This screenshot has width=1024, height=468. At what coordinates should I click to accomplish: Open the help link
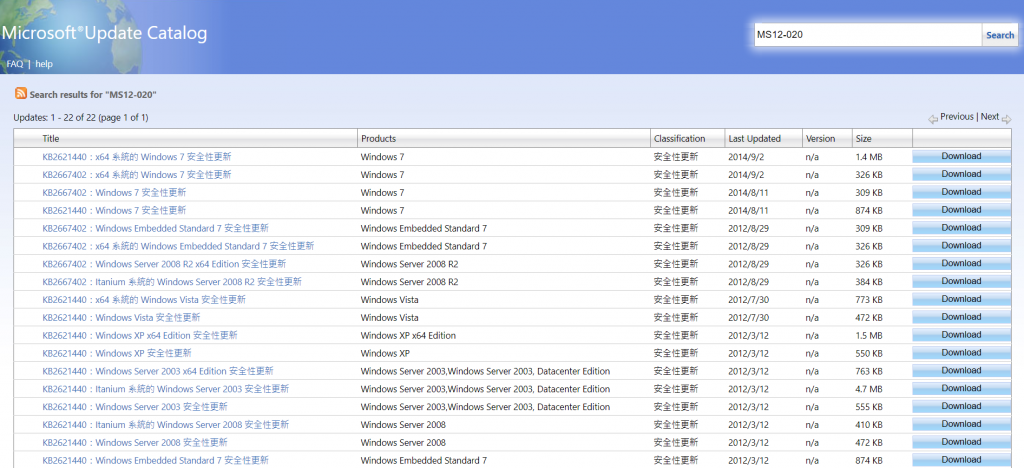click(x=44, y=64)
